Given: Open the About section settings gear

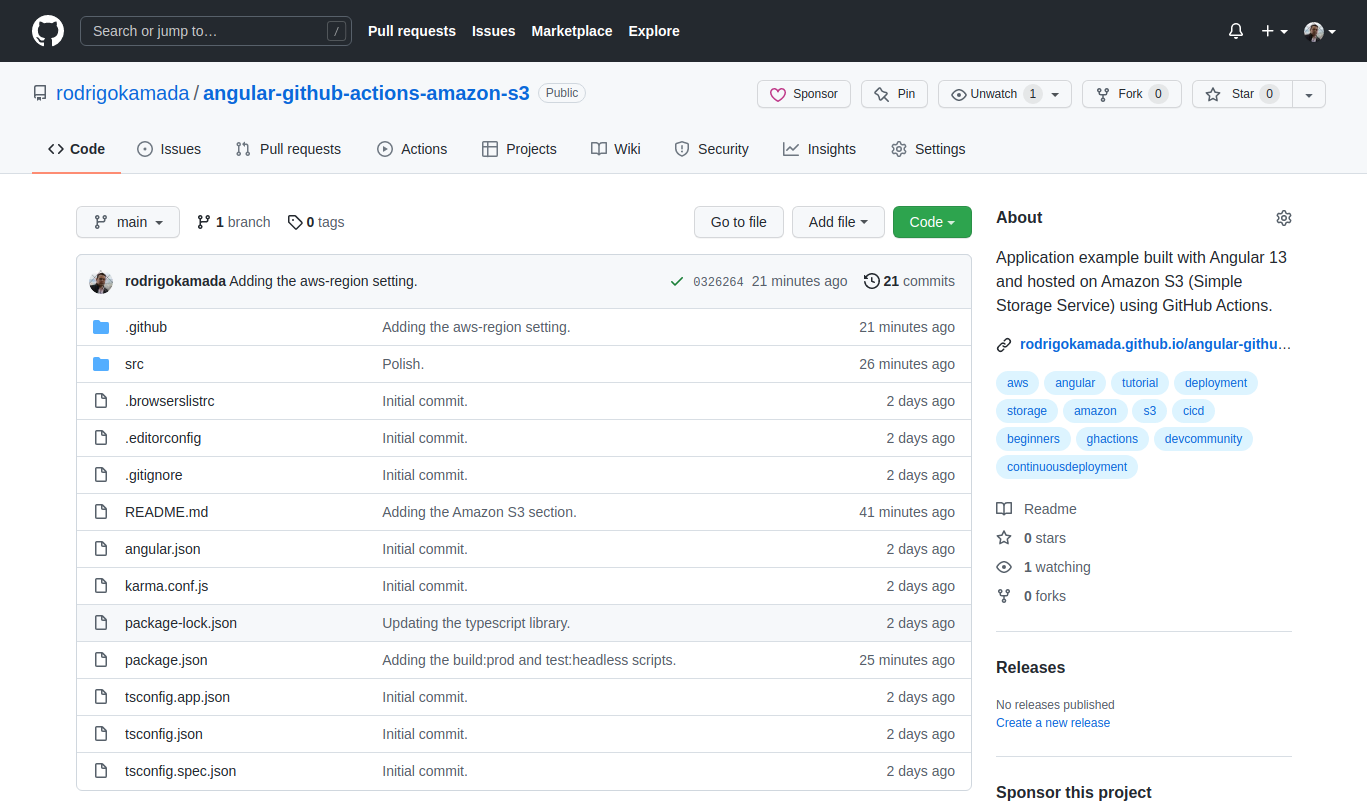Looking at the screenshot, I should coord(1284,217).
